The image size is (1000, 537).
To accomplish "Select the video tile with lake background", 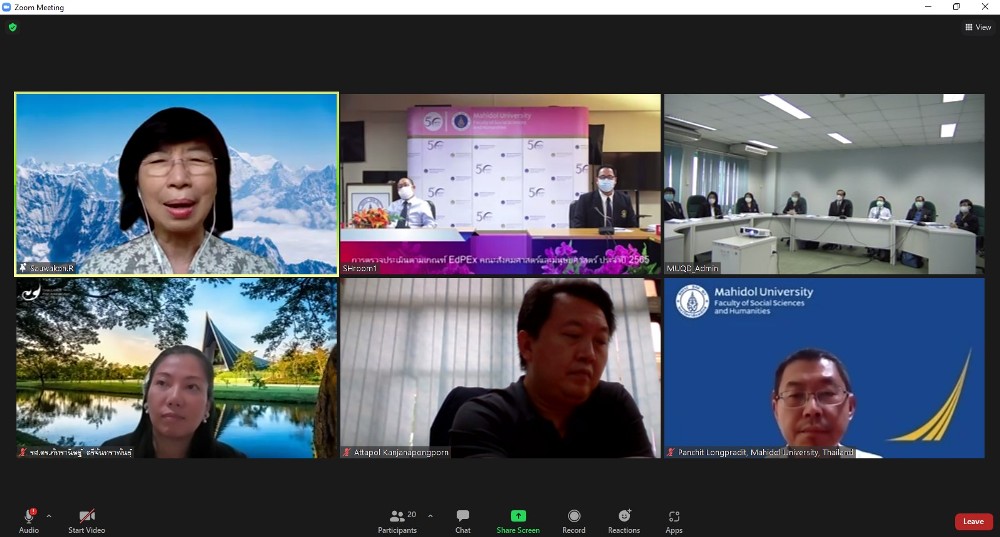I will pos(176,367).
